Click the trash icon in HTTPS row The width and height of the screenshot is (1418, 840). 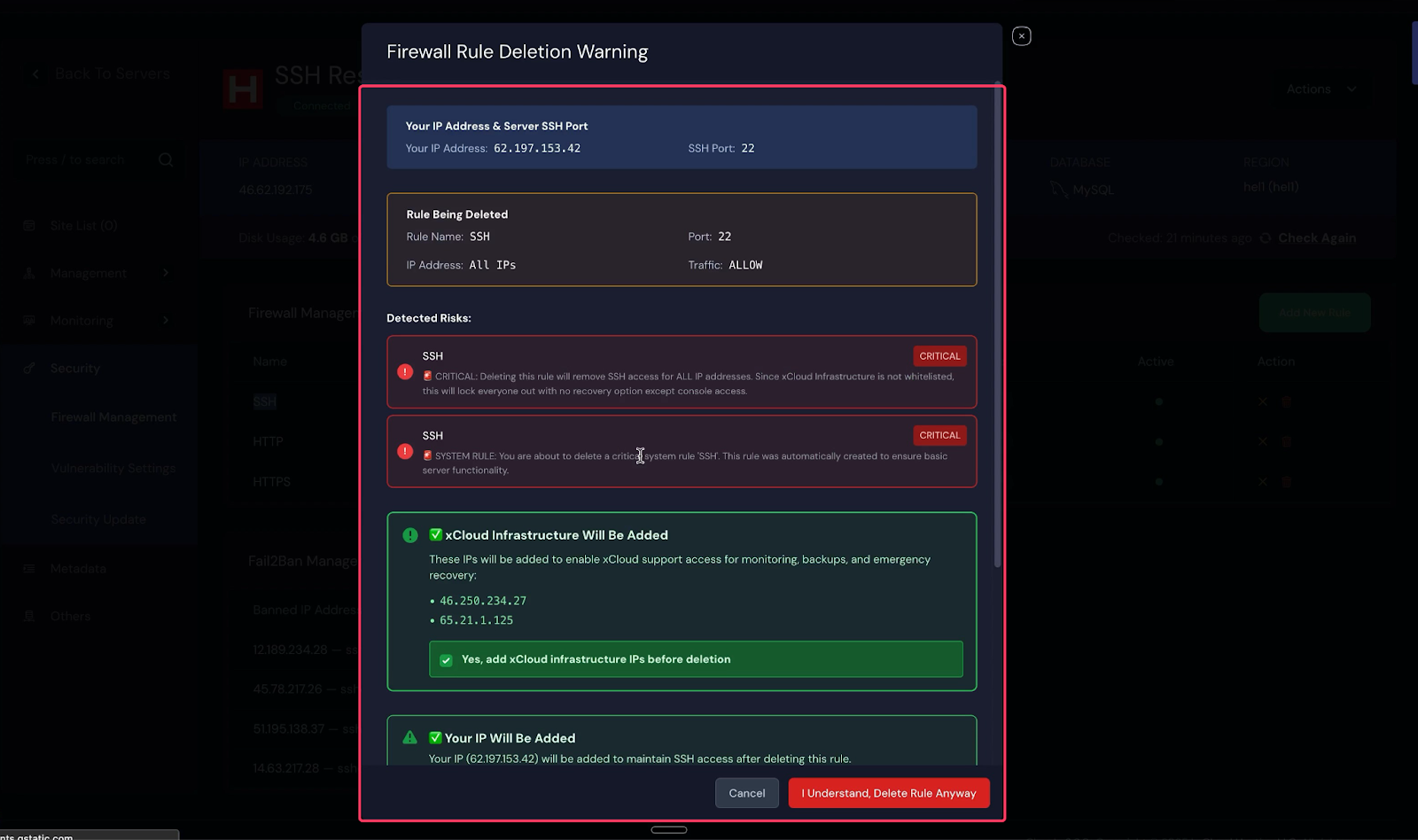pos(1286,482)
